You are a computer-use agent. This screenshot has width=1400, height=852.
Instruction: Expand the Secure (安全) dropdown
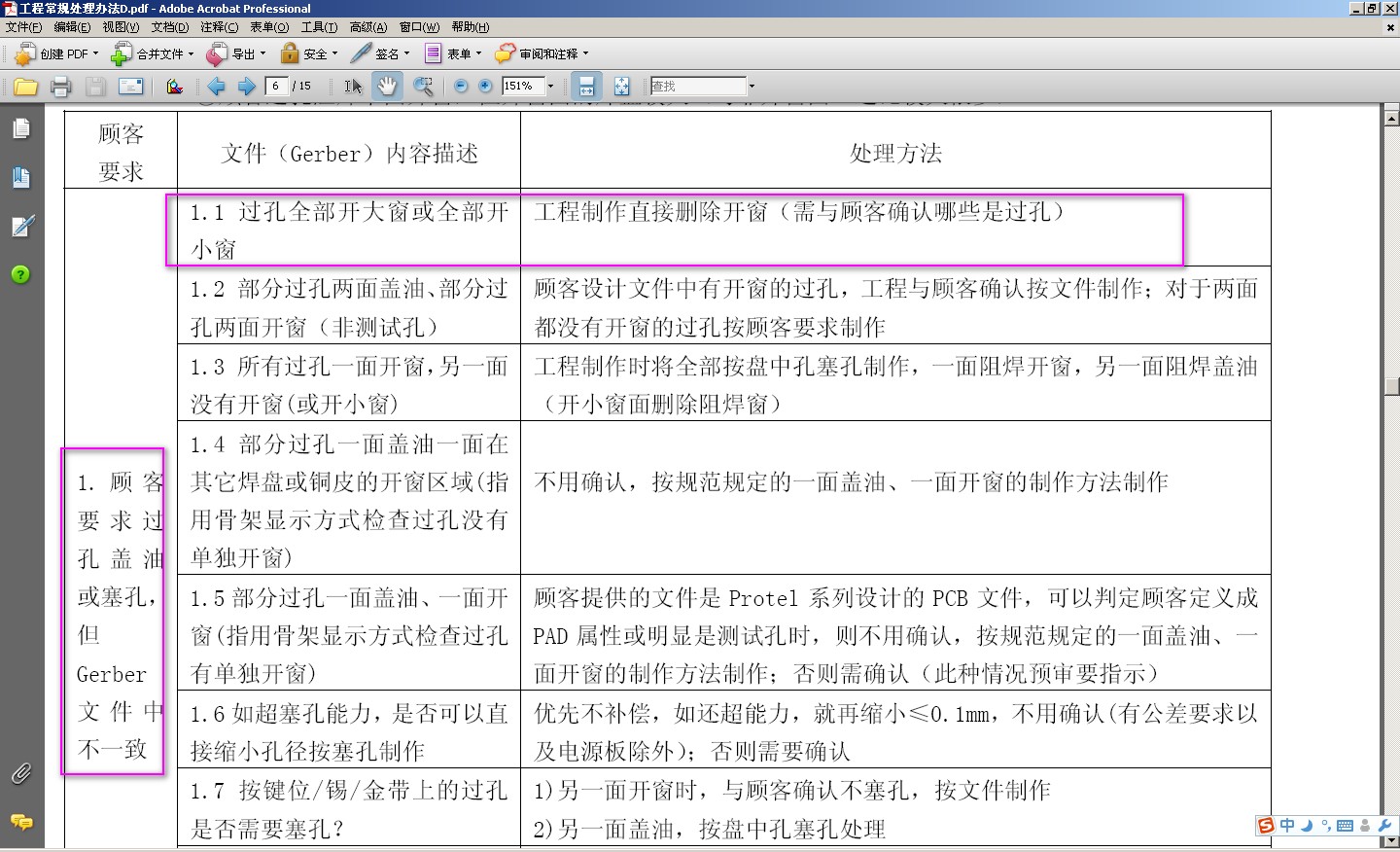(x=334, y=54)
